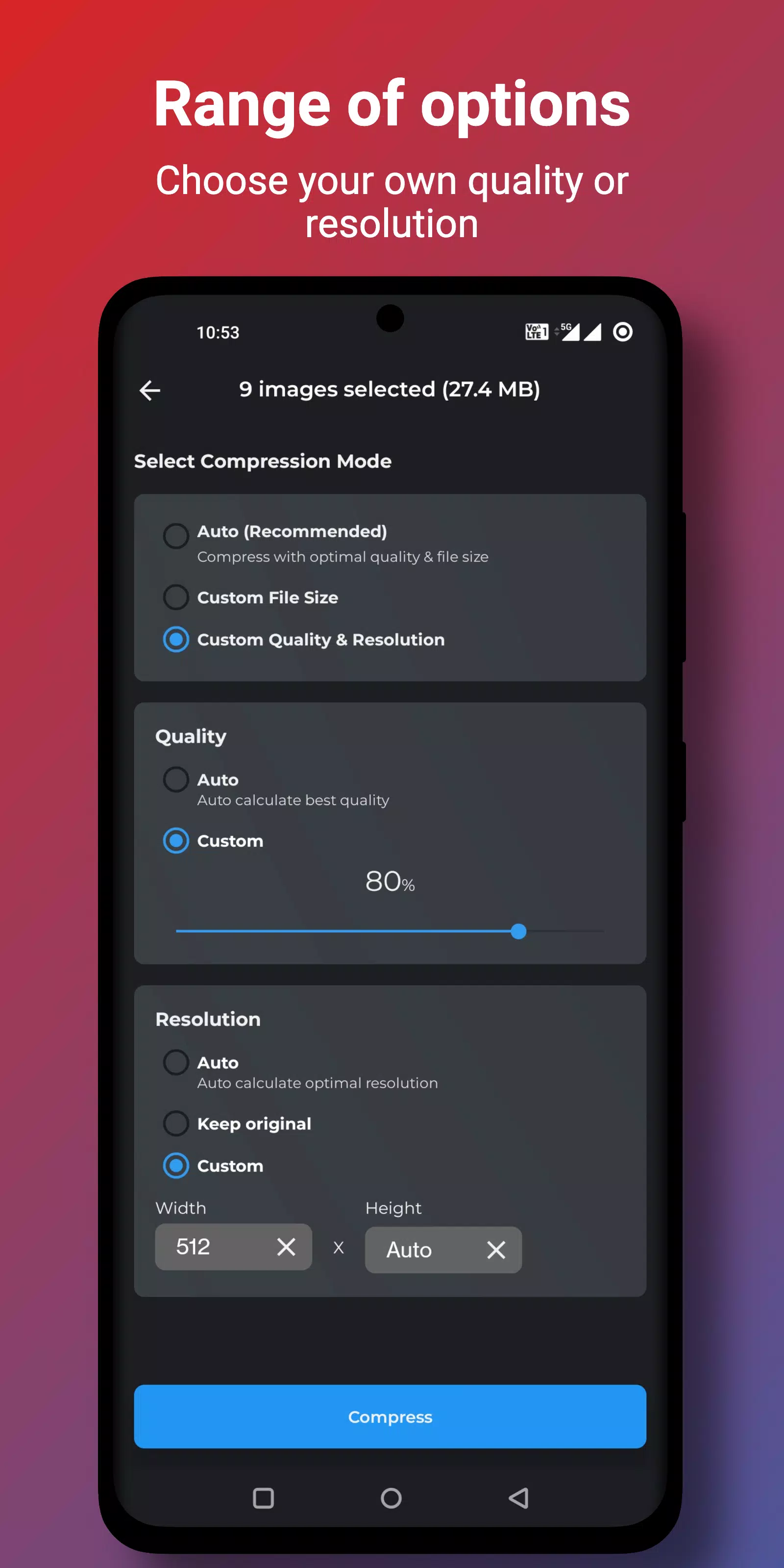Tap the circular ring status icon
The image size is (784, 1568).
622,332
